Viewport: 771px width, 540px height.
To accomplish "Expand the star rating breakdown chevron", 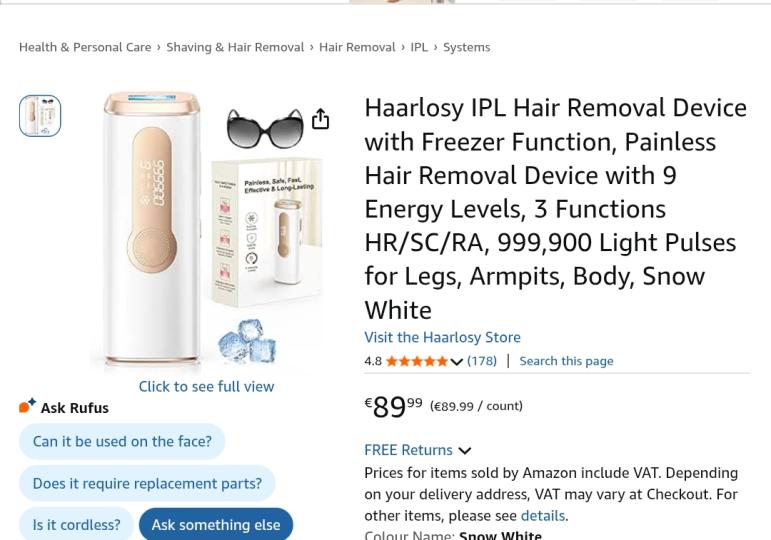I will click(x=456, y=362).
